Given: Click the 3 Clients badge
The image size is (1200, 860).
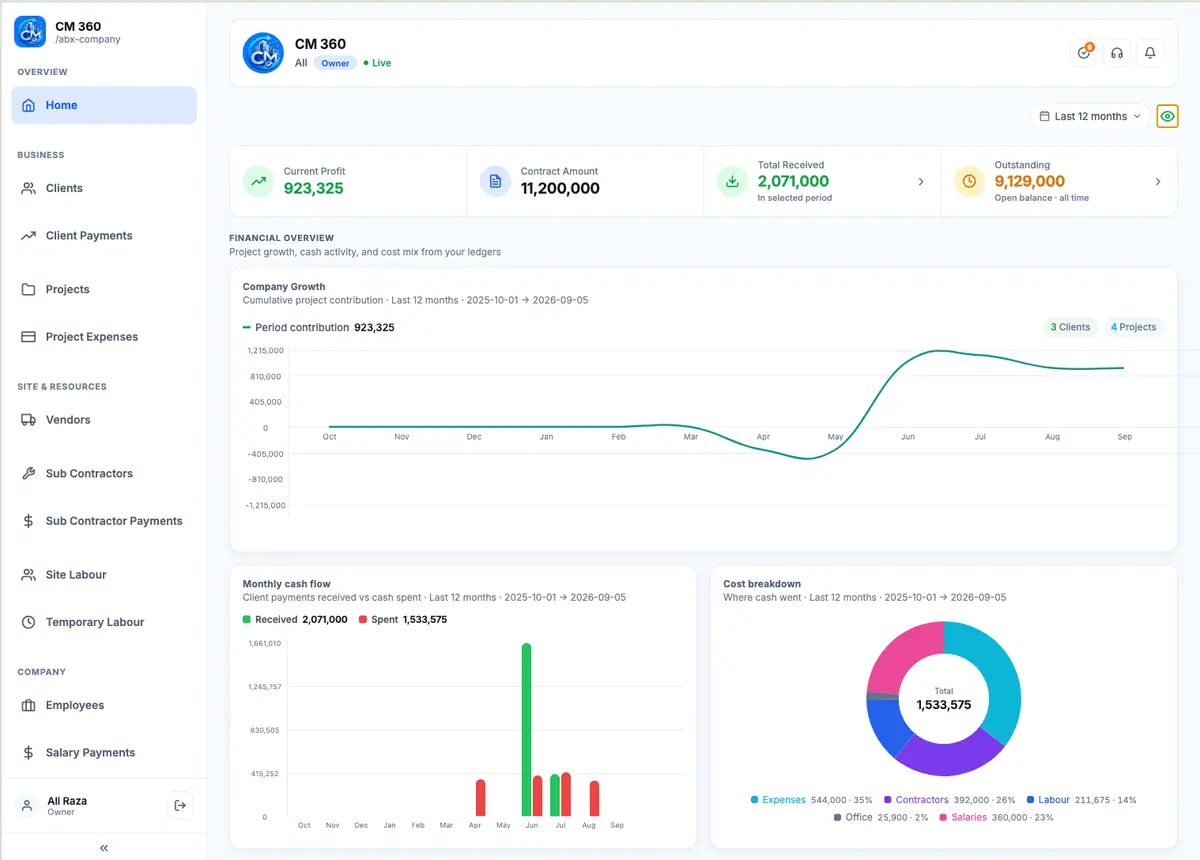Looking at the screenshot, I should coord(1070,327).
